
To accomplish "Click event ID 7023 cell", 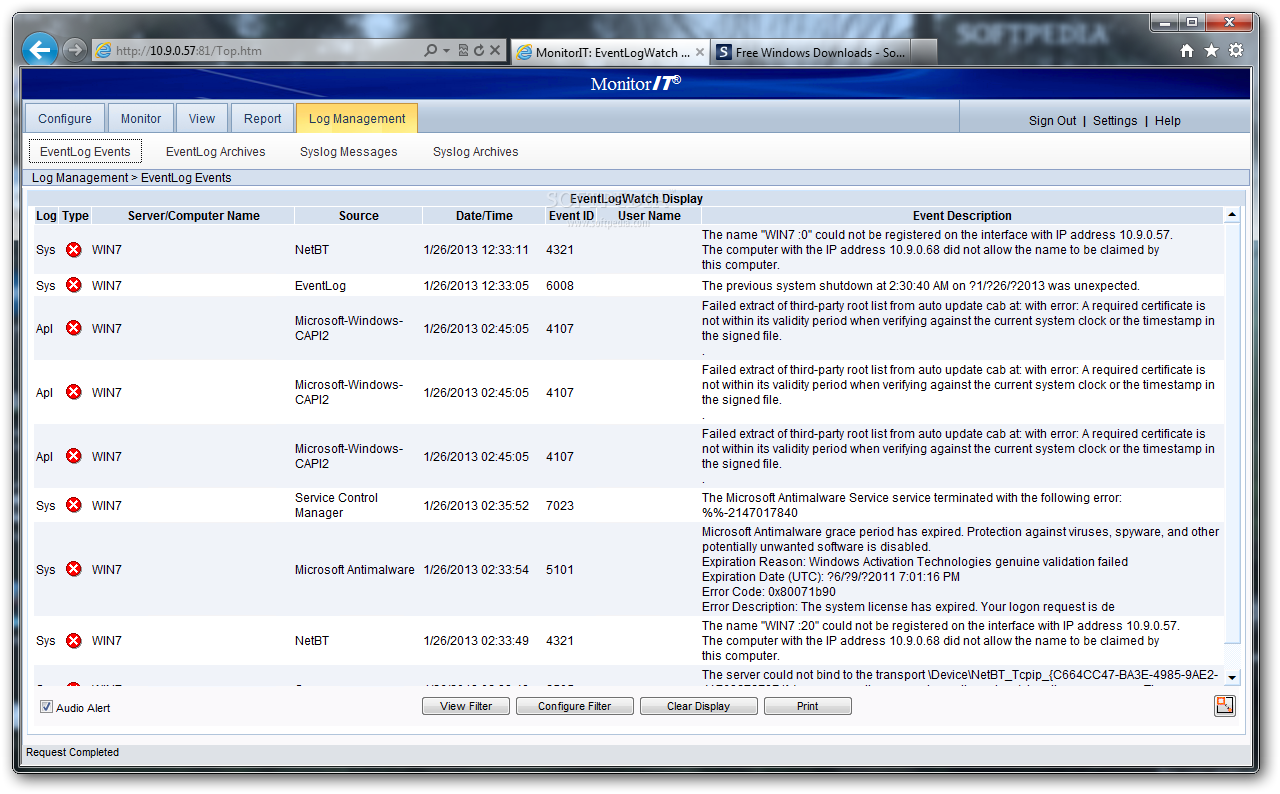I will 560,505.
